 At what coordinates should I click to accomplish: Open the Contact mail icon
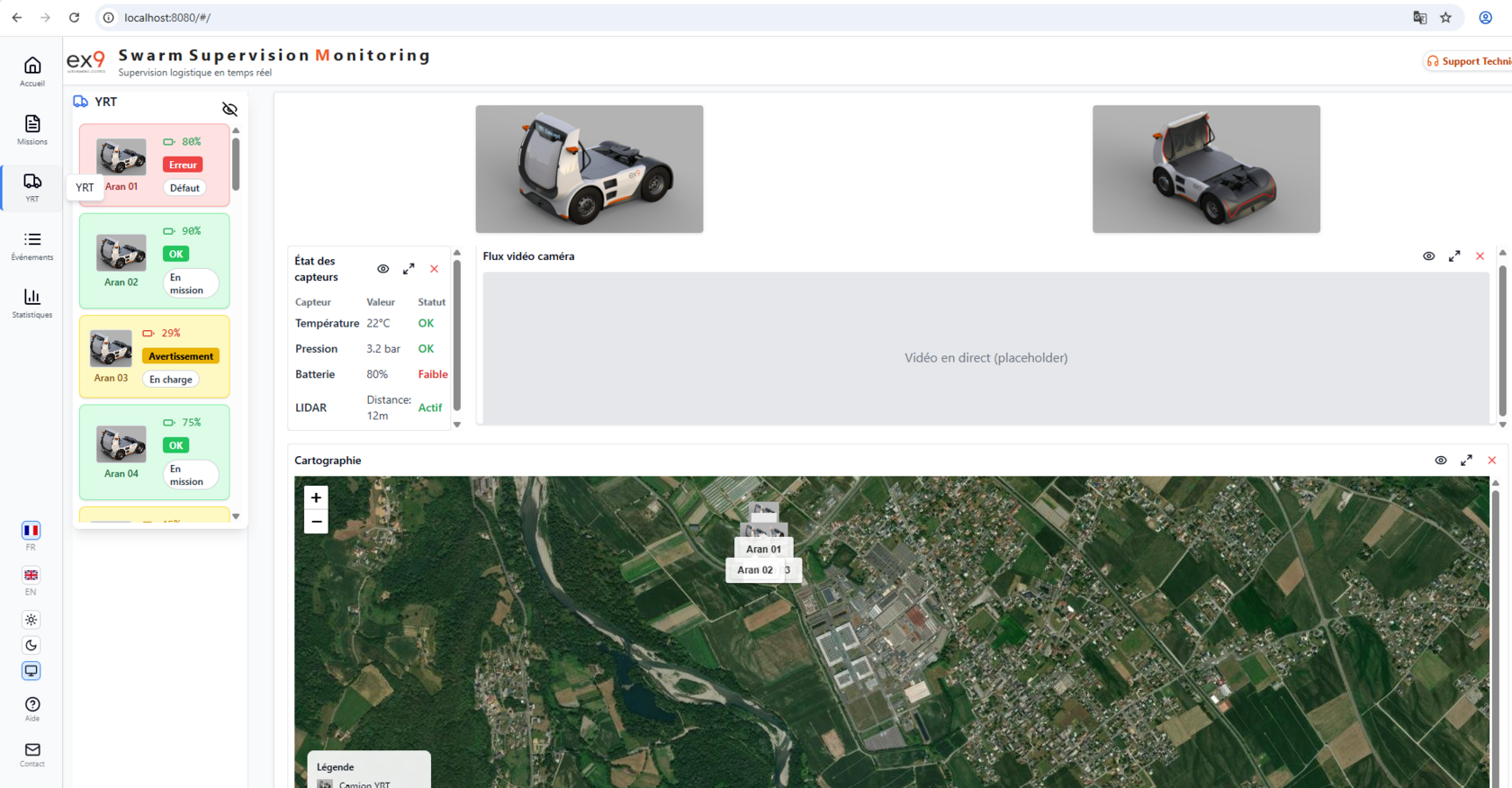pos(32,754)
